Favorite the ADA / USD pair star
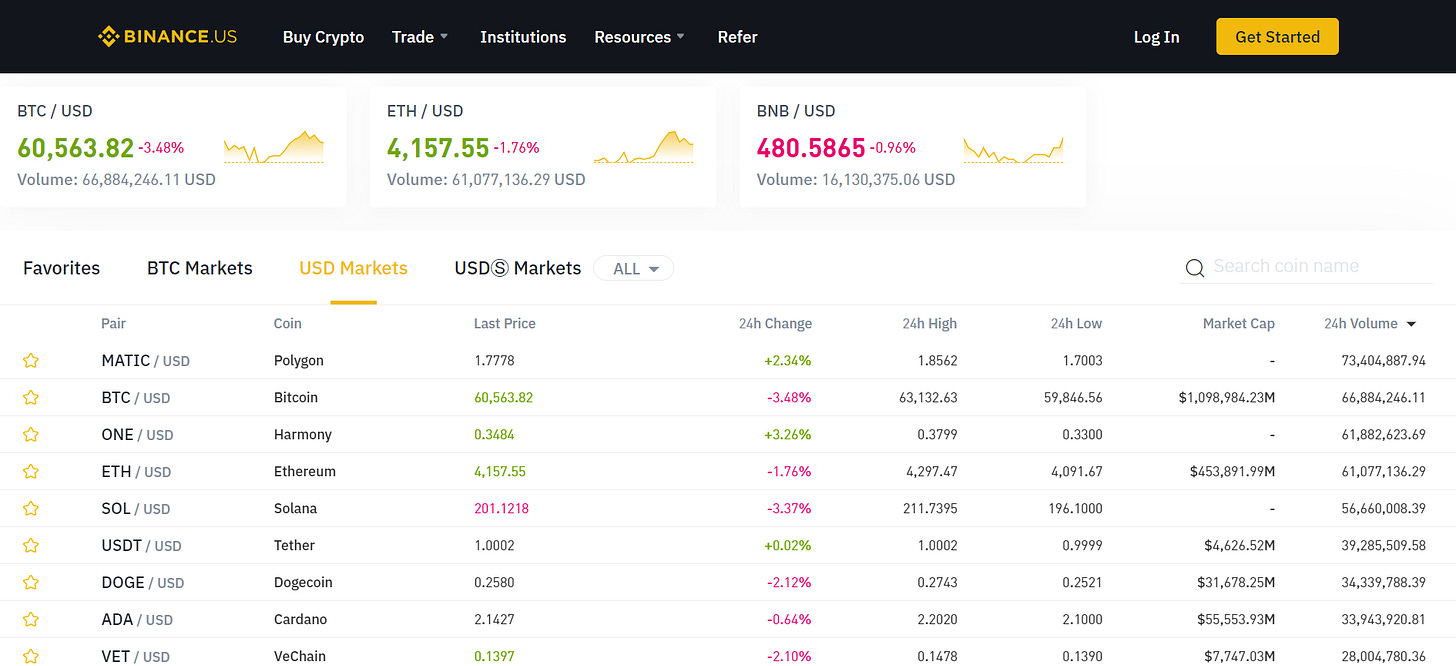Image resolution: width=1456 pixels, height=666 pixels. pyautogui.click(x=31, y=619)
